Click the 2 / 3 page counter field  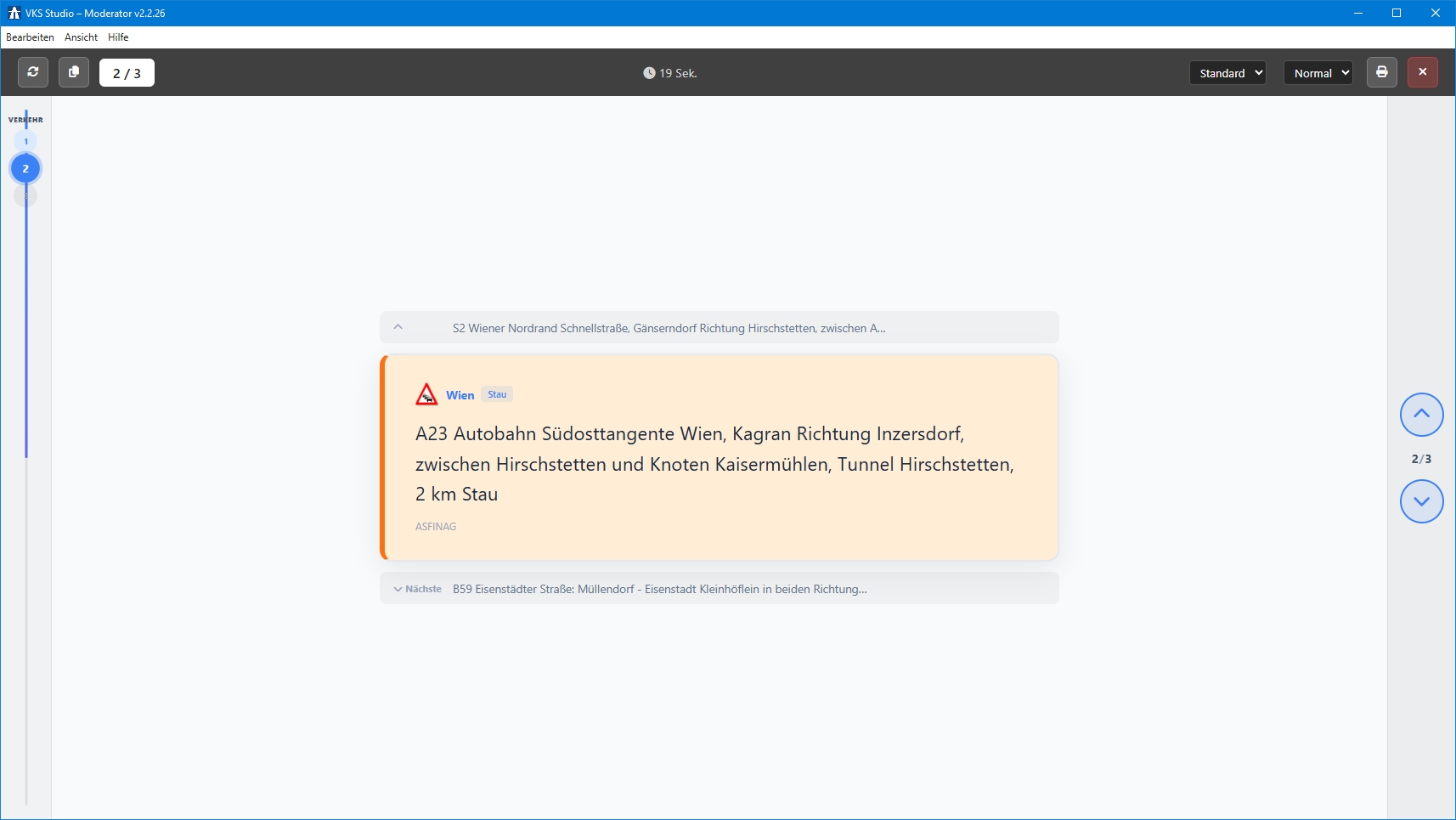(127, 73)
